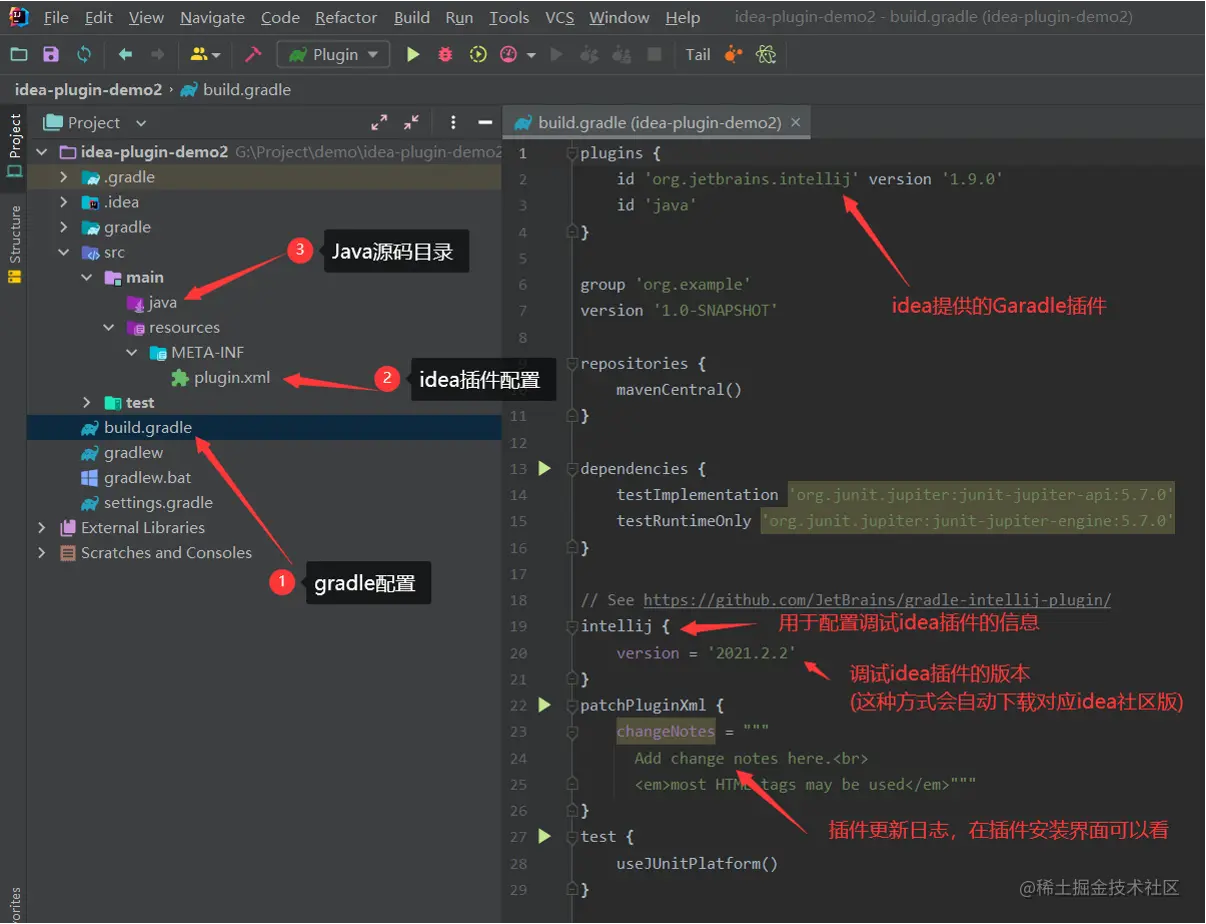Click run gutter icon beside test line

pyautogui.click(x=544, y=836)
